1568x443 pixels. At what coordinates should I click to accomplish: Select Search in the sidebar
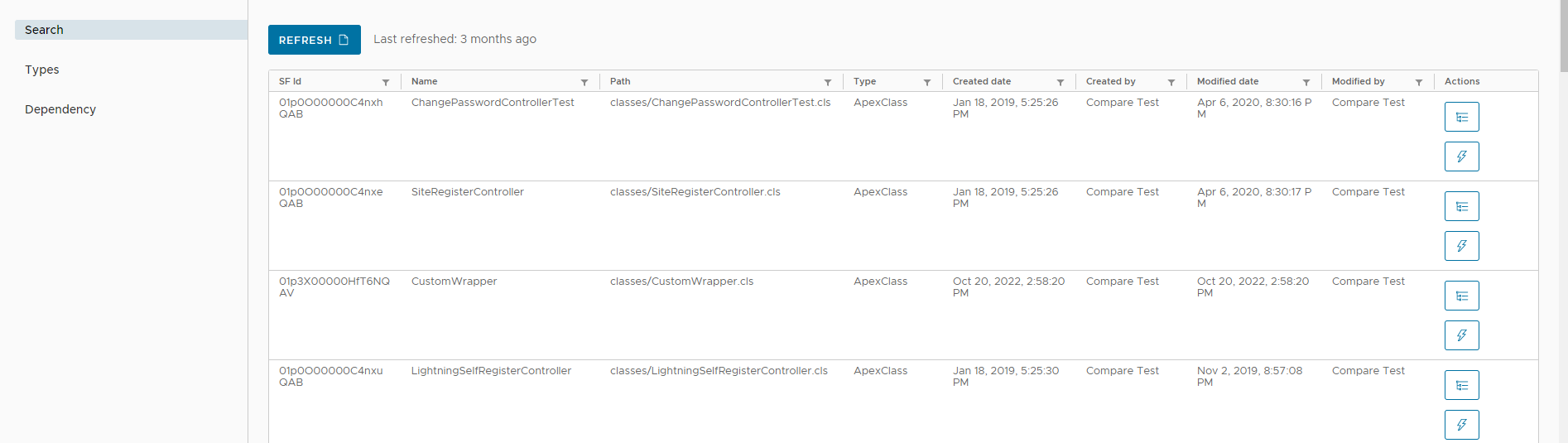(131, 30)
